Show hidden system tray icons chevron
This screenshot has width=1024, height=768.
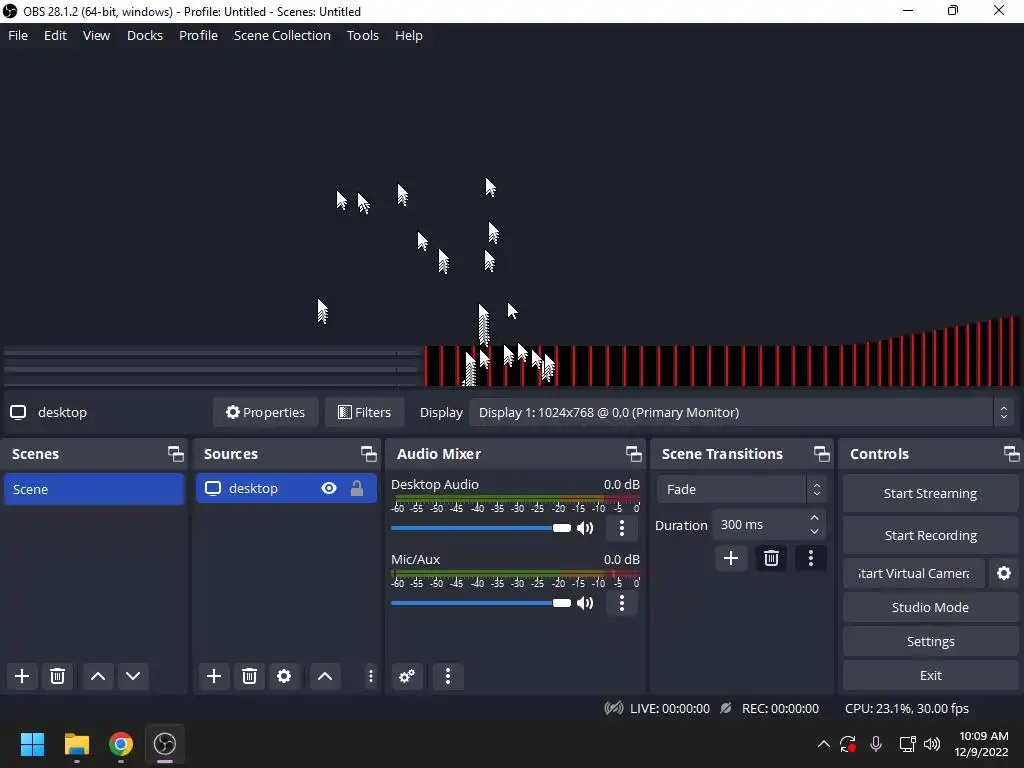click(x=824, y=744)
